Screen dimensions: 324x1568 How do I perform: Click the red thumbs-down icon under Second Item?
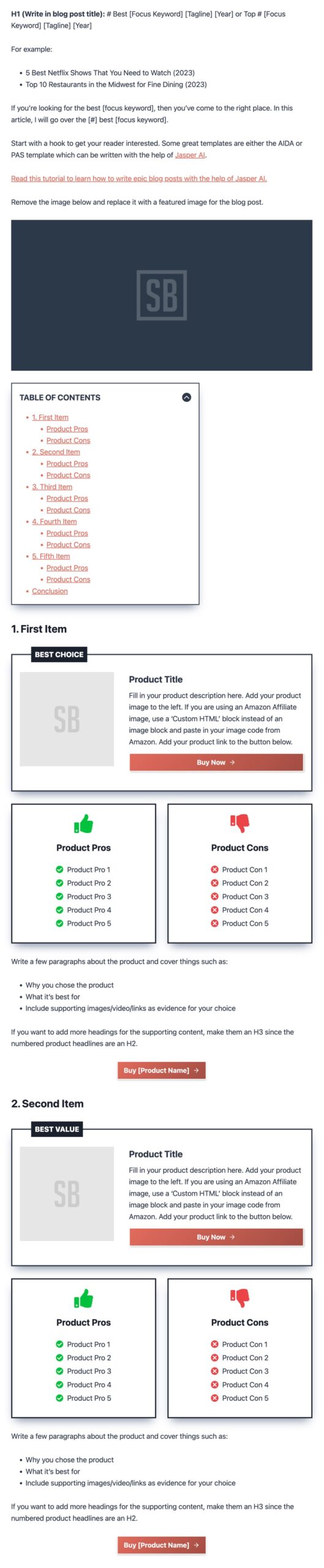239,1298
